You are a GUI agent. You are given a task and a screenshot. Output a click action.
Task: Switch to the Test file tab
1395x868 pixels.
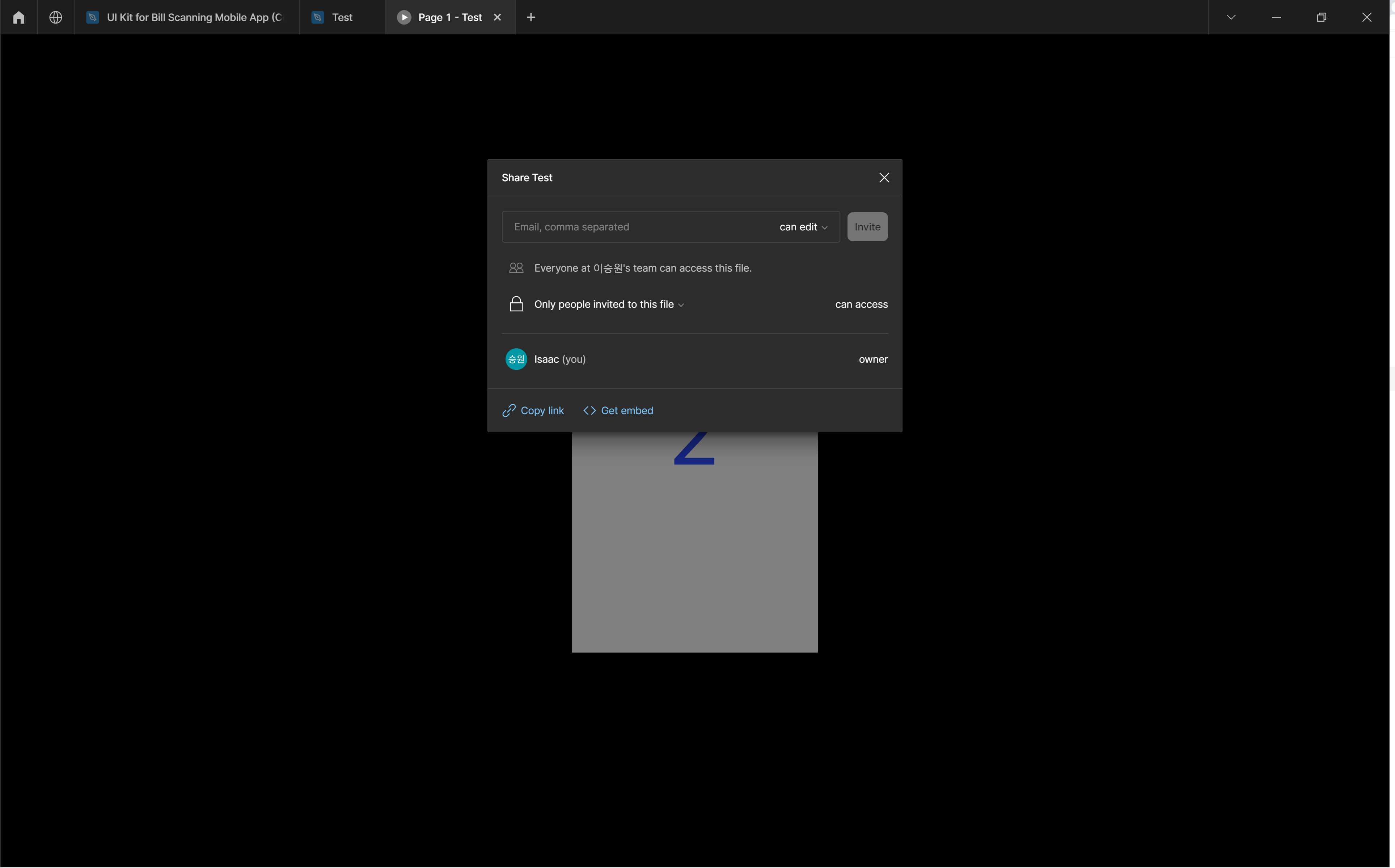click(x=342, y=17)
